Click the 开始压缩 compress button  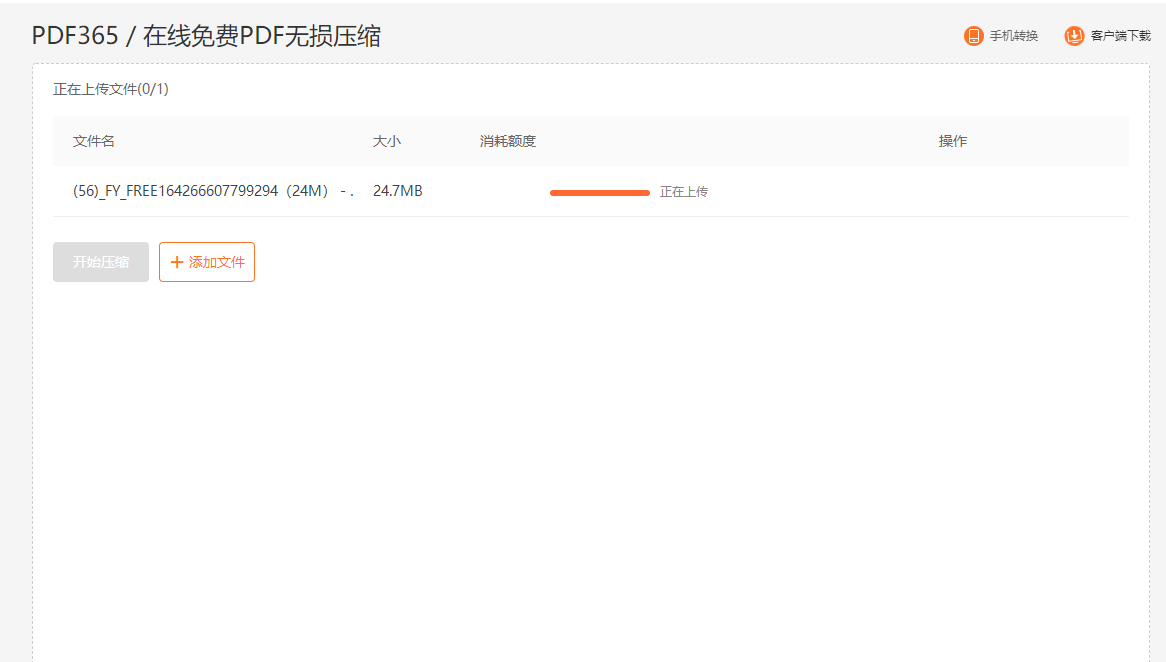[x=100, y=261]
